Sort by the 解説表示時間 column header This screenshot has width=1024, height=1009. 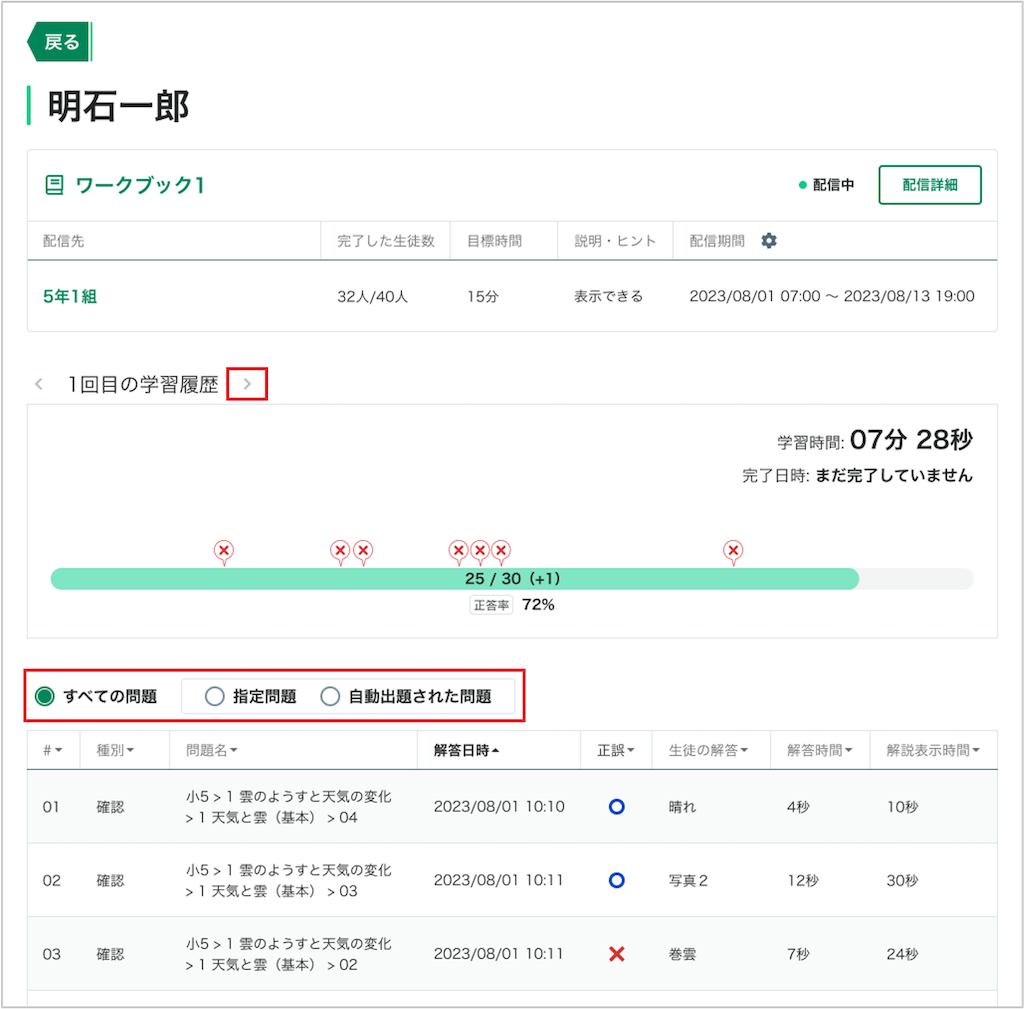pos(933,750)
